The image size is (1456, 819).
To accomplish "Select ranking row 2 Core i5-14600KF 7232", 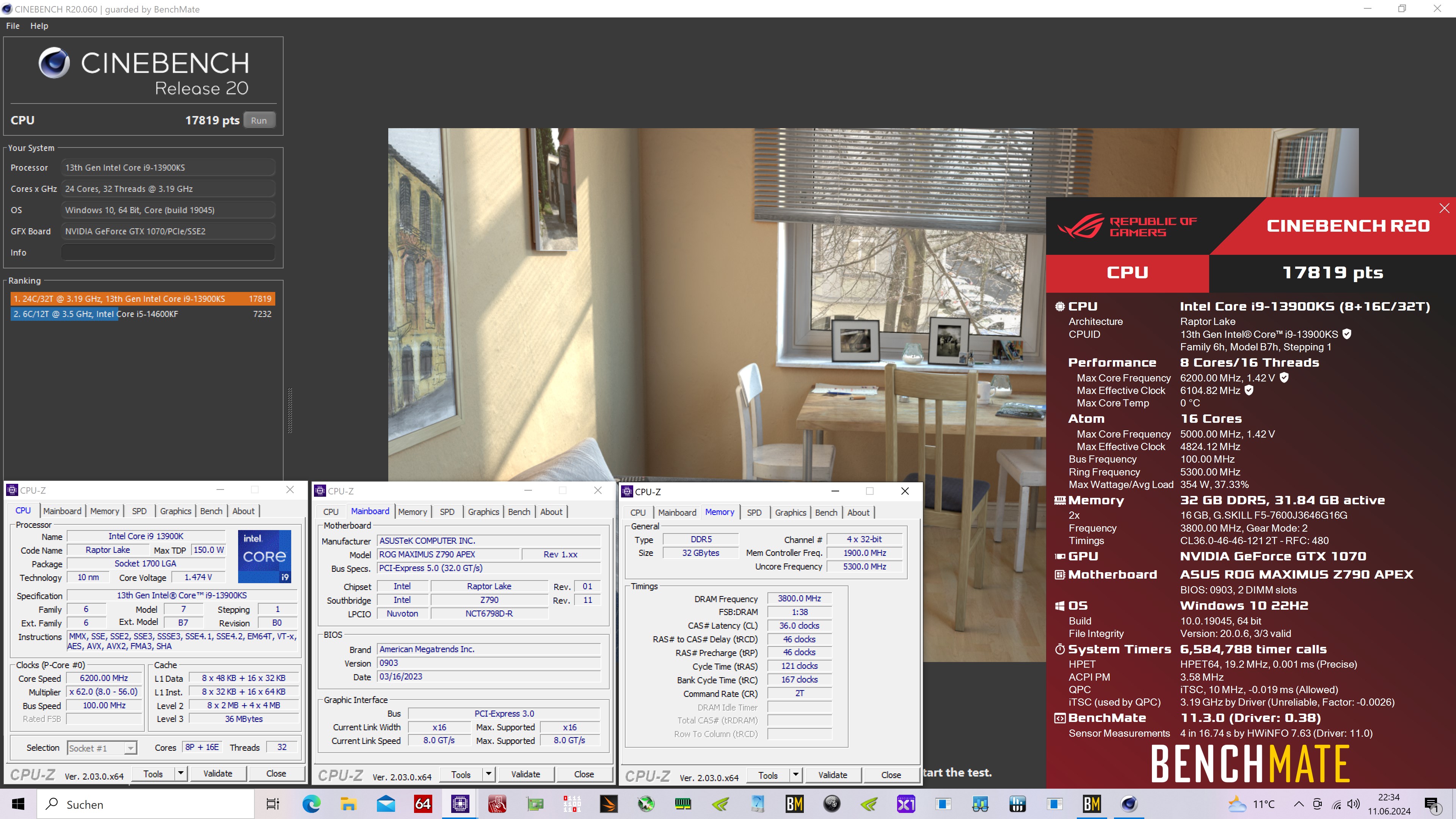I will pos(143,314).
